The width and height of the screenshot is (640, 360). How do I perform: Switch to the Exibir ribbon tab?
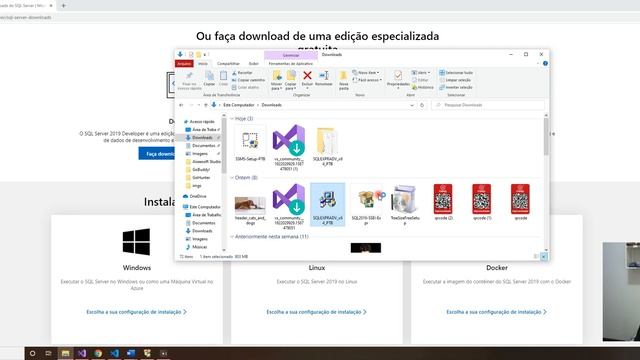253,64
